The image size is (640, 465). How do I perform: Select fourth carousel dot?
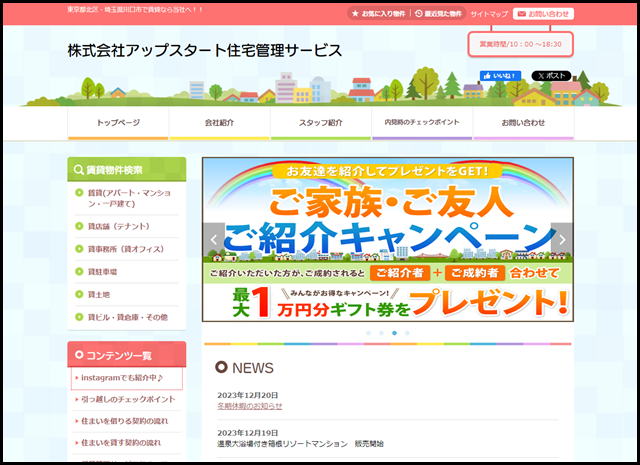(407, 333)
